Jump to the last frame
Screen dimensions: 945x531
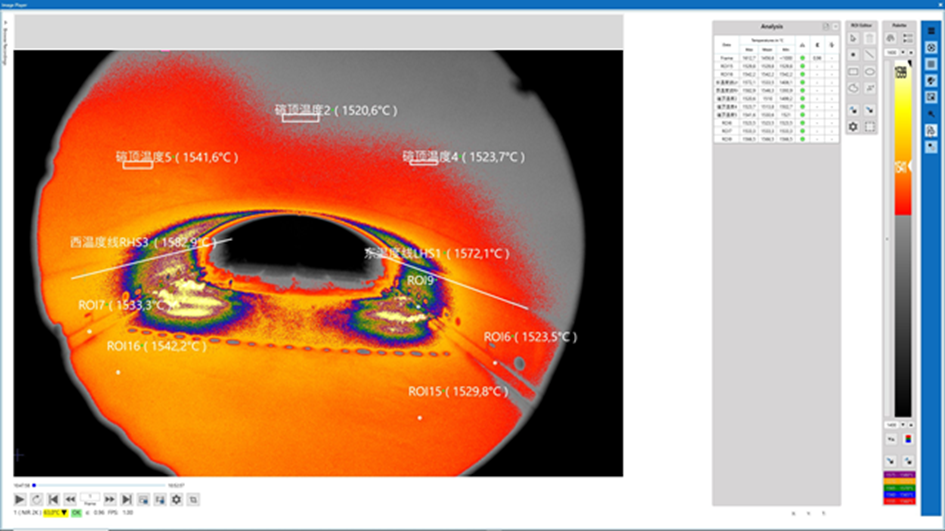pos(127,499)
